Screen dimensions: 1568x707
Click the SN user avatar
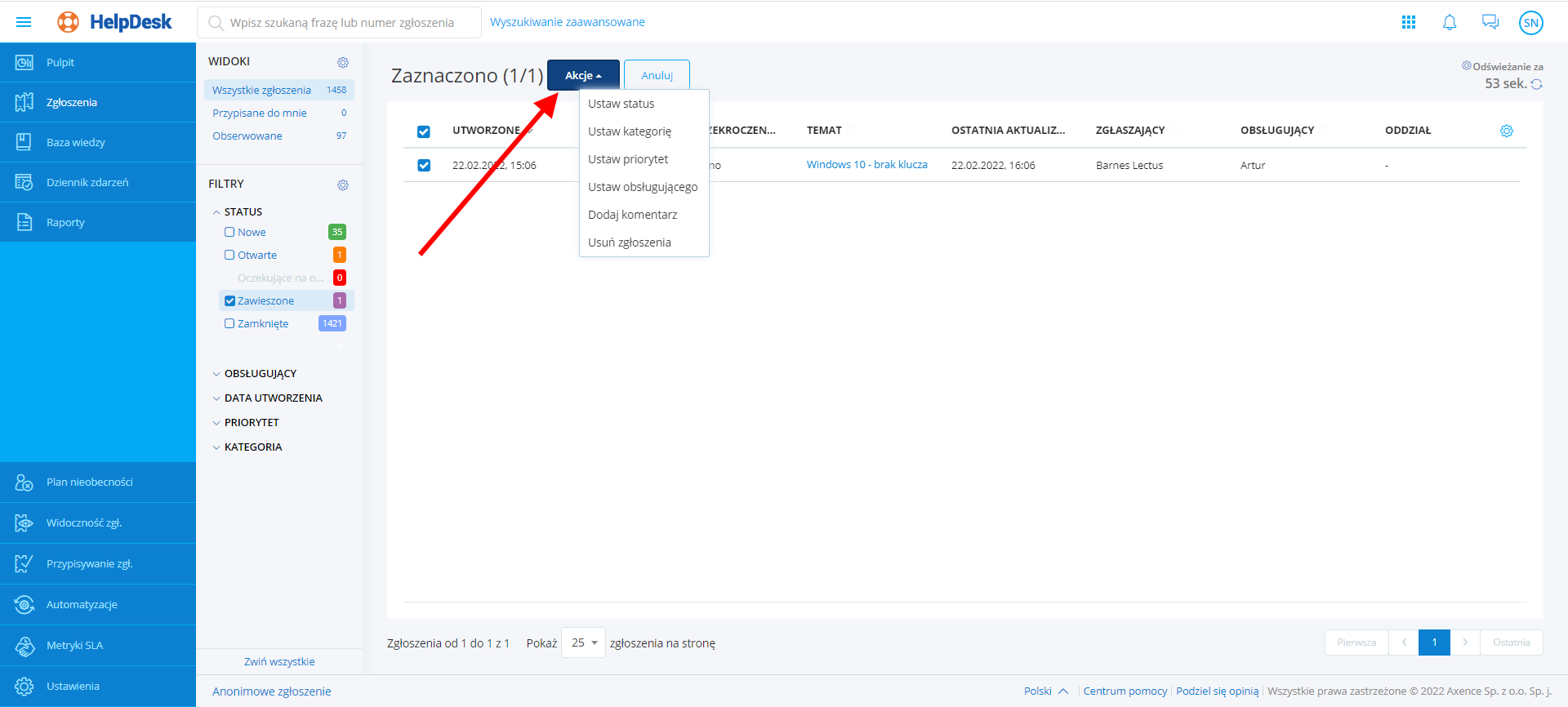click(1530, 23)
